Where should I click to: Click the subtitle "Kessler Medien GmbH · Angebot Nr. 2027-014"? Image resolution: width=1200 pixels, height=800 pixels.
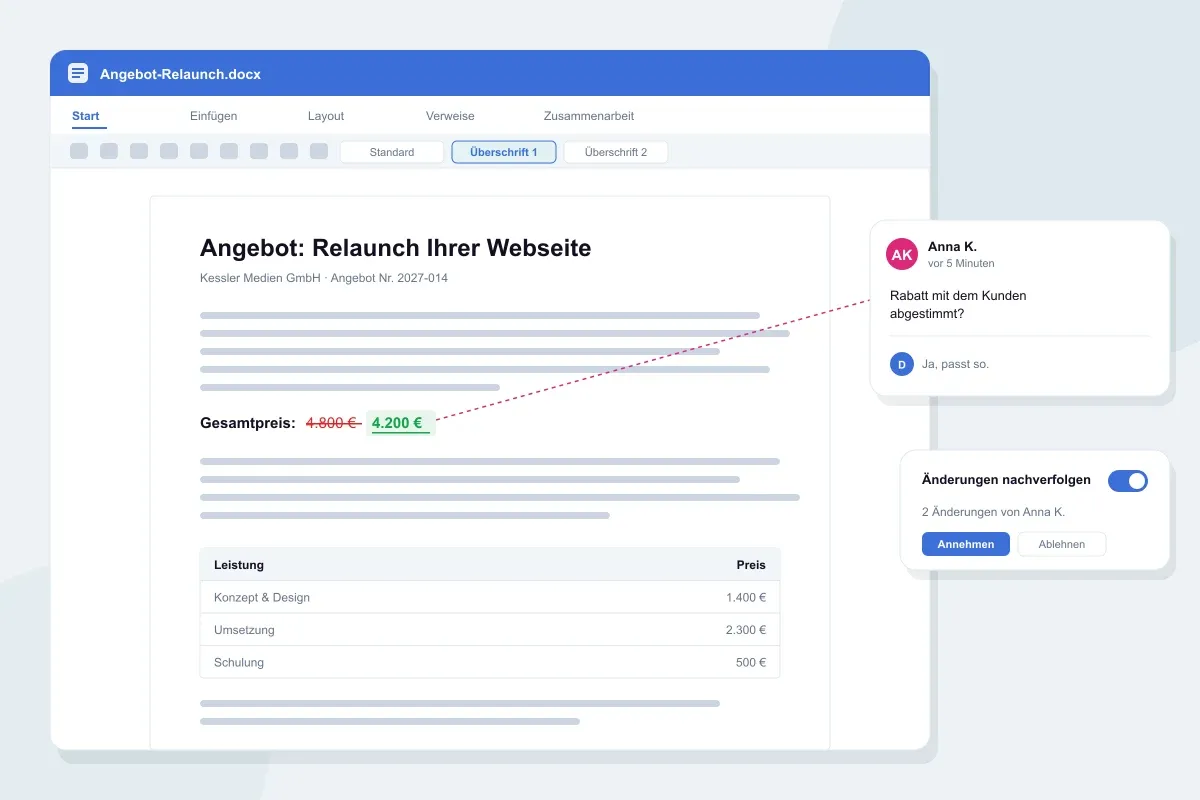click(324, 278)
